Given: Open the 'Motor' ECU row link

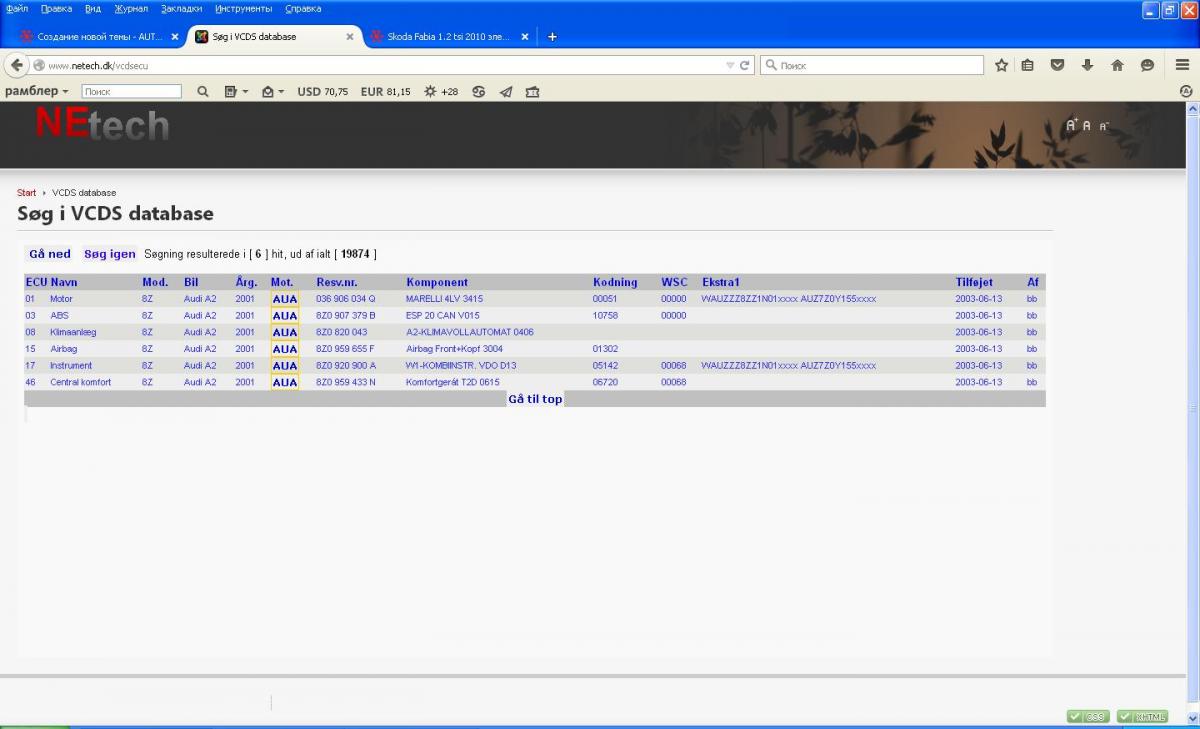Looking at the screenshot, I should pyautogui.click(x=61, y=299).
